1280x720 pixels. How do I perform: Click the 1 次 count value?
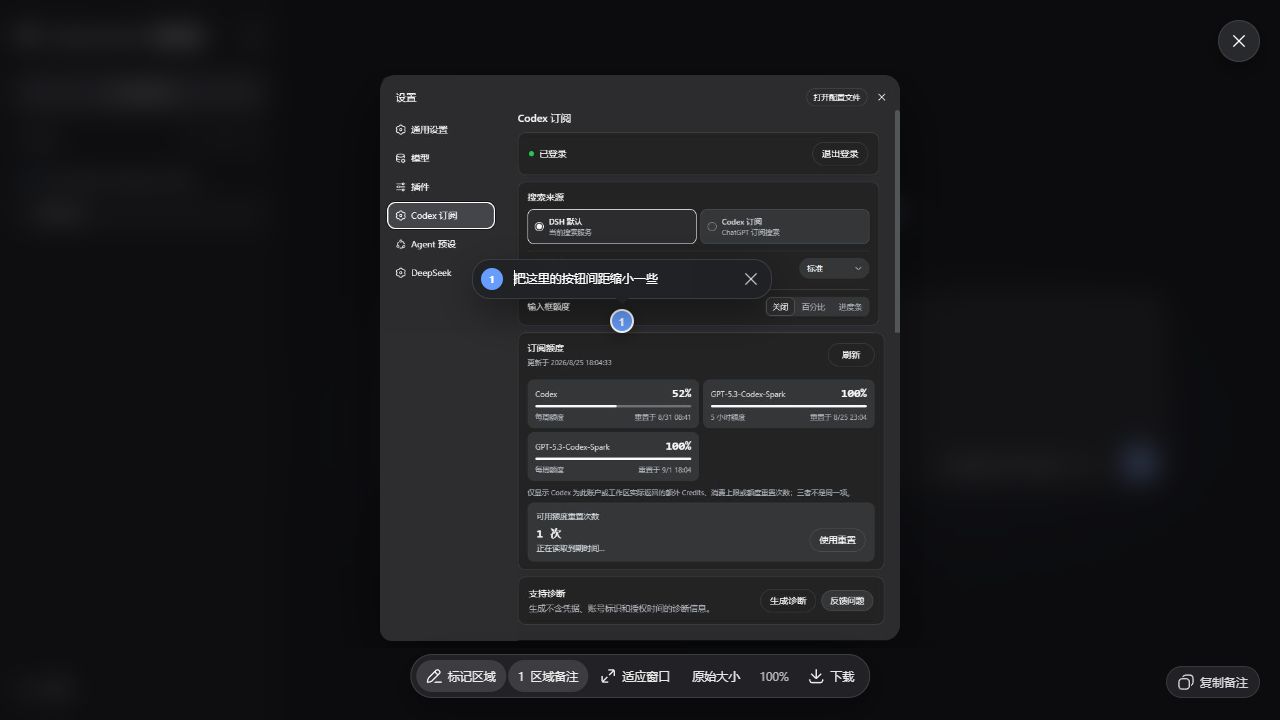[x=548, y=533]
